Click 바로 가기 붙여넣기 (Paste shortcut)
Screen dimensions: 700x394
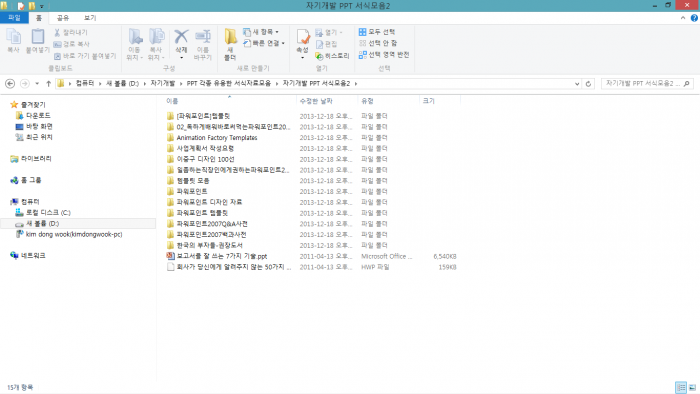point(85,56)
